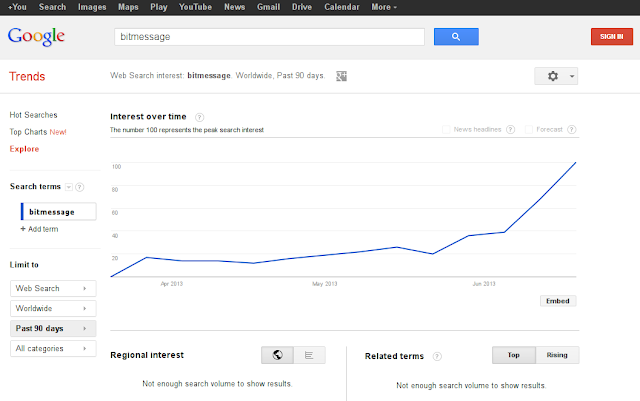Open Images in the top bar
This screenshot has width=640, height=401.
click(x=92, y=7)
